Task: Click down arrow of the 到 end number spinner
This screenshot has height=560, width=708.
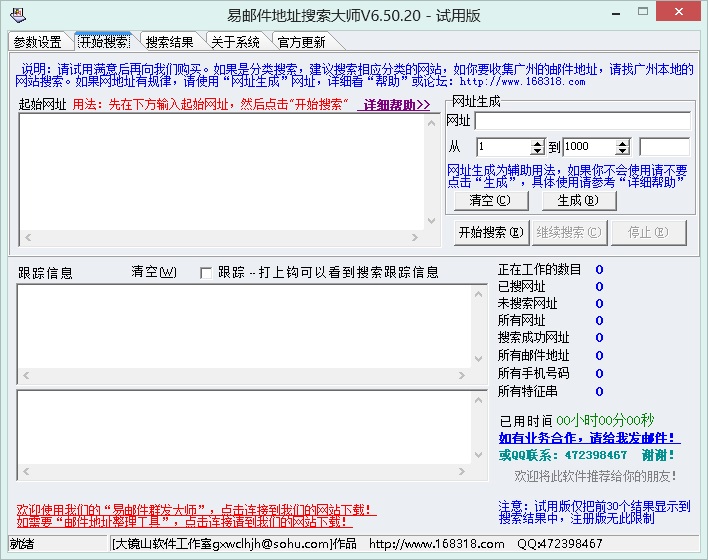Action: (x=623, y=151)
